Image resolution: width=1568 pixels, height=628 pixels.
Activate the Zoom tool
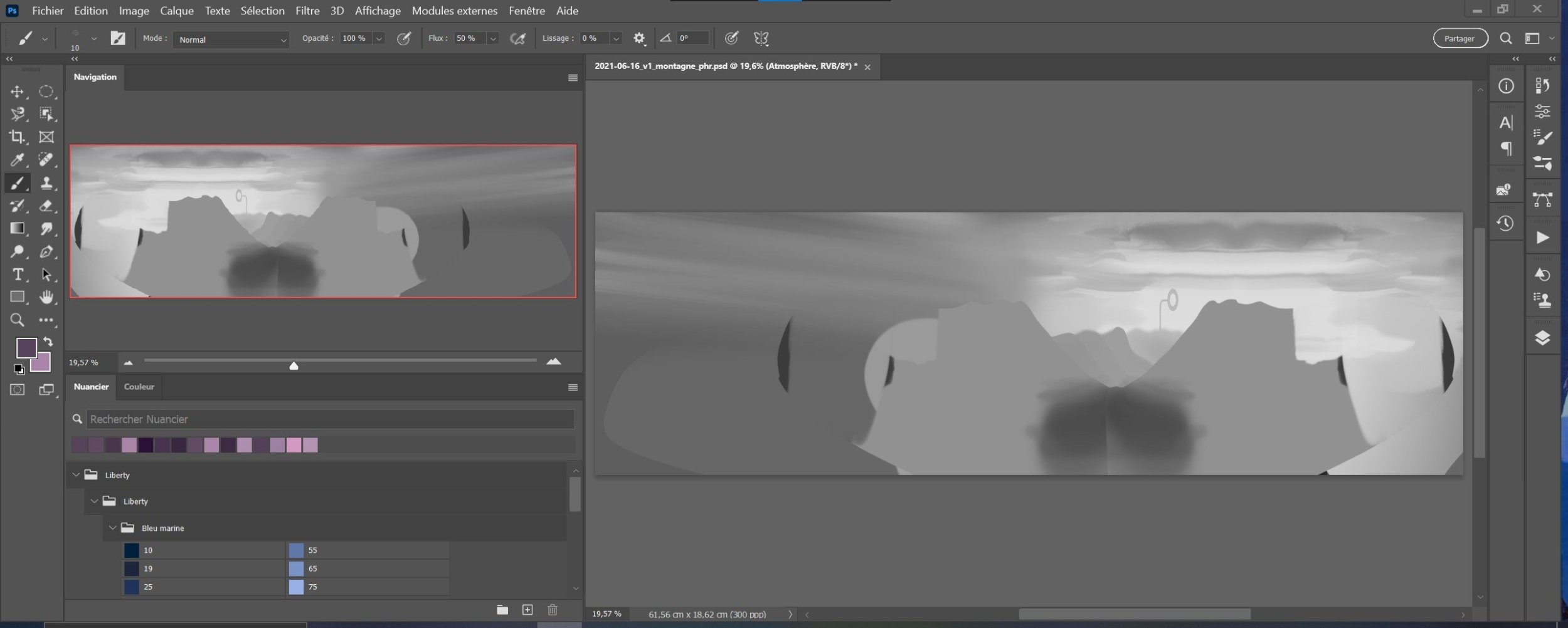point(17,320)
